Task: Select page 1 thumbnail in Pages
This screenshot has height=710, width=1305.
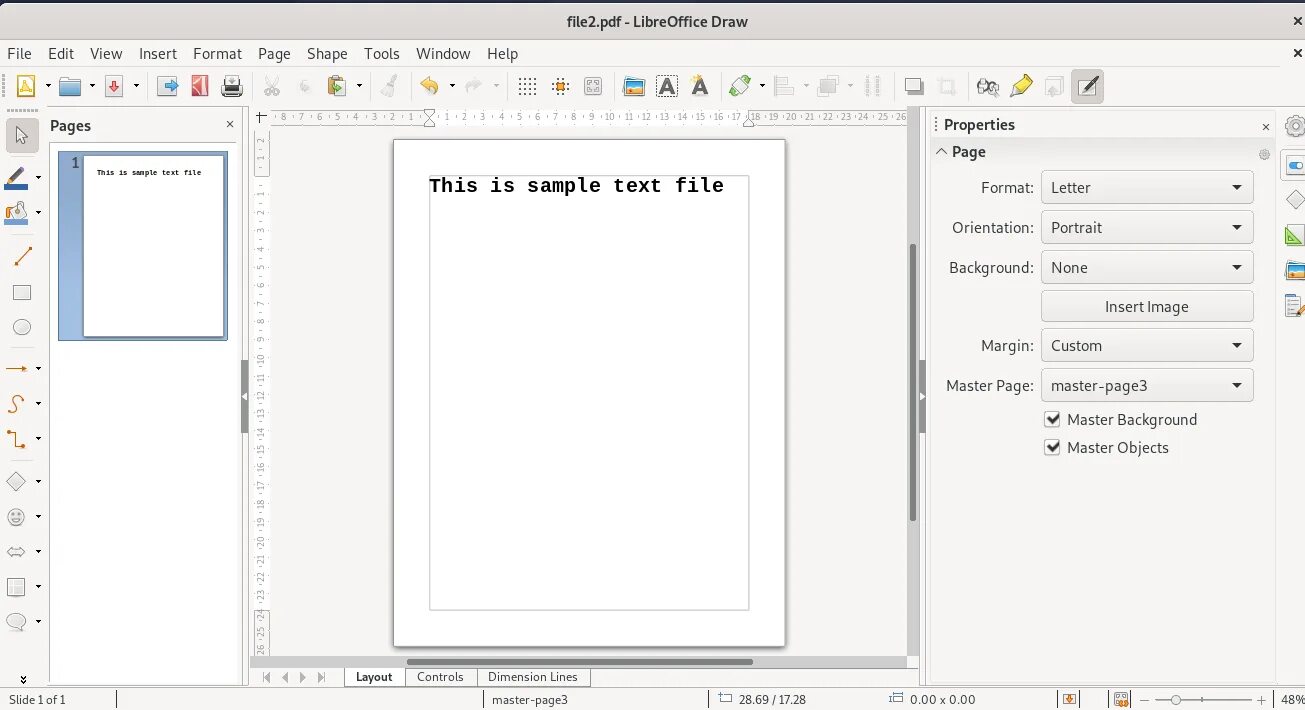Action: [x=143, y=246]
